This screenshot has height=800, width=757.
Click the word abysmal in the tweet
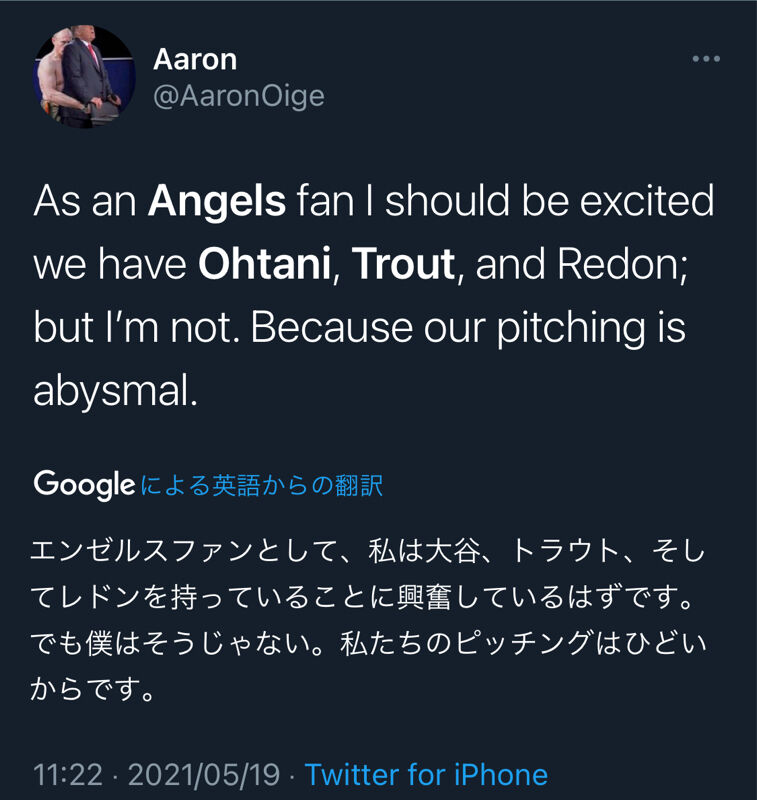110,391
